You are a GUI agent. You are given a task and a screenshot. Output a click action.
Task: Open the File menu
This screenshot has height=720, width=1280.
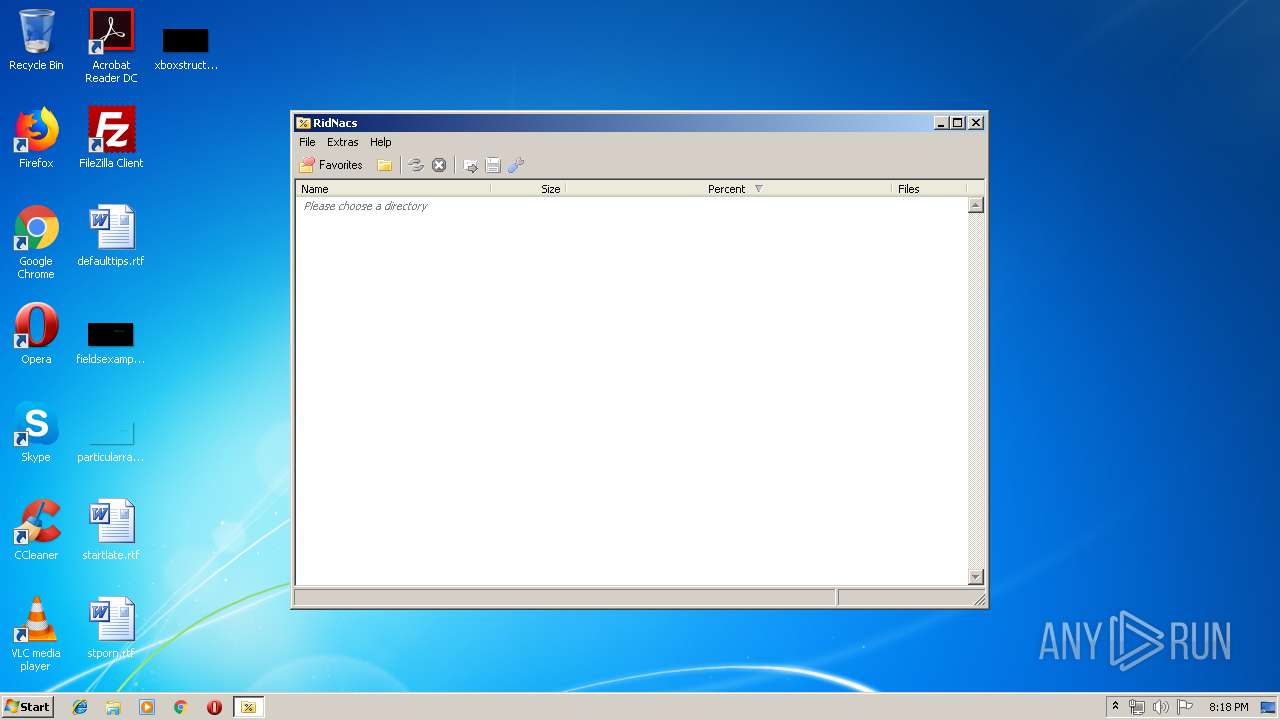pyautogui.click(x=307, y=142)
